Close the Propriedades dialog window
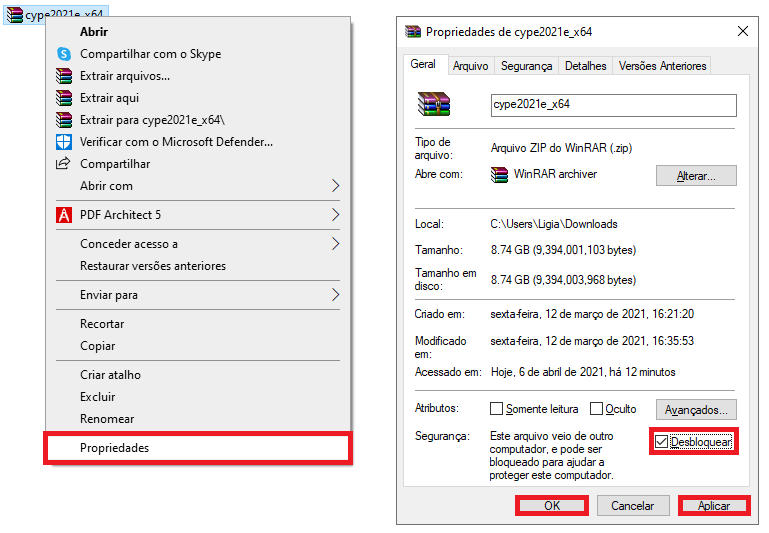The image size is (769, 533). (743, 31)
